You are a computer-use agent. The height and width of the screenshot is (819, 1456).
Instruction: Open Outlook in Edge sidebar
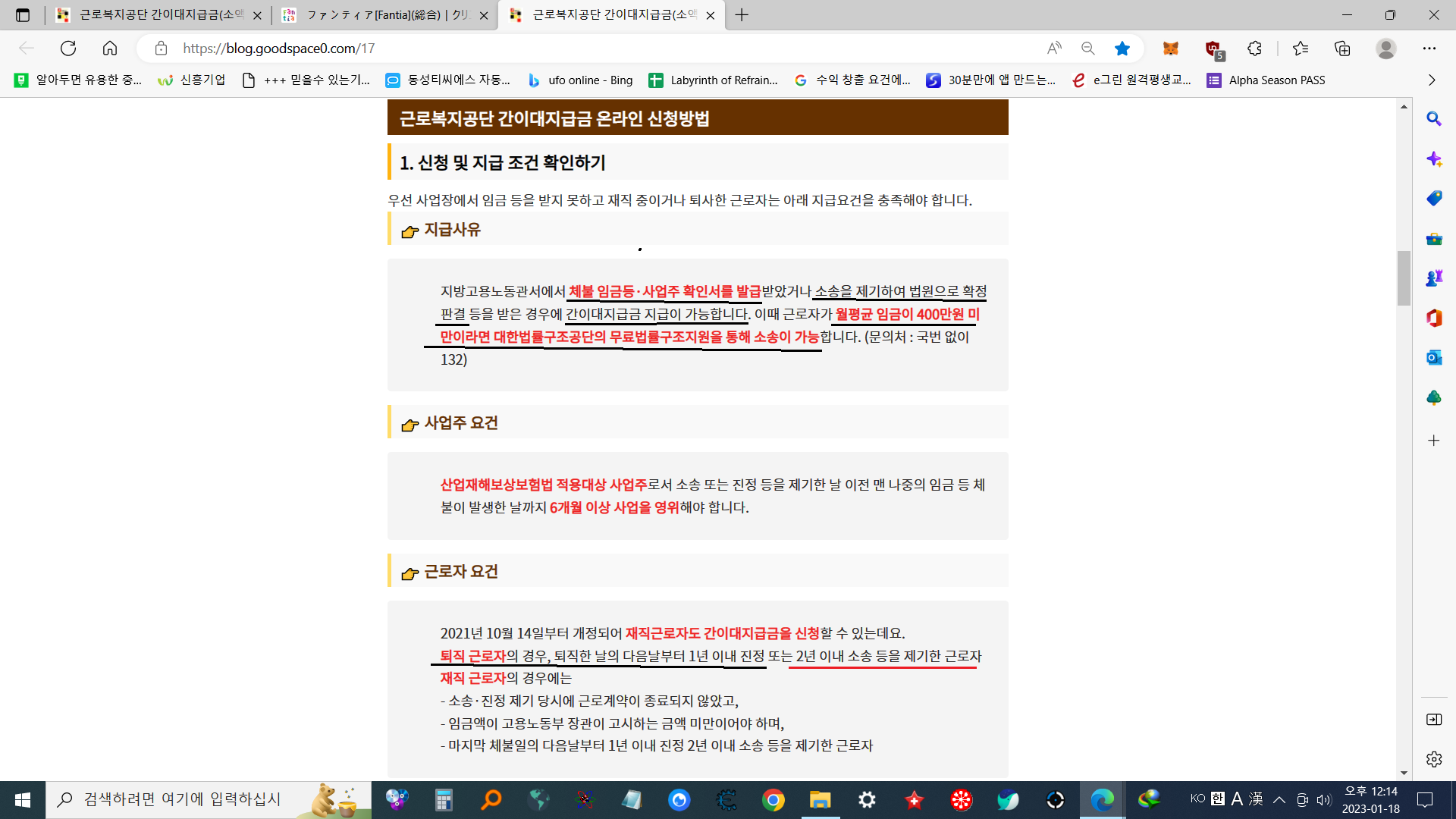click(1433, 357)
